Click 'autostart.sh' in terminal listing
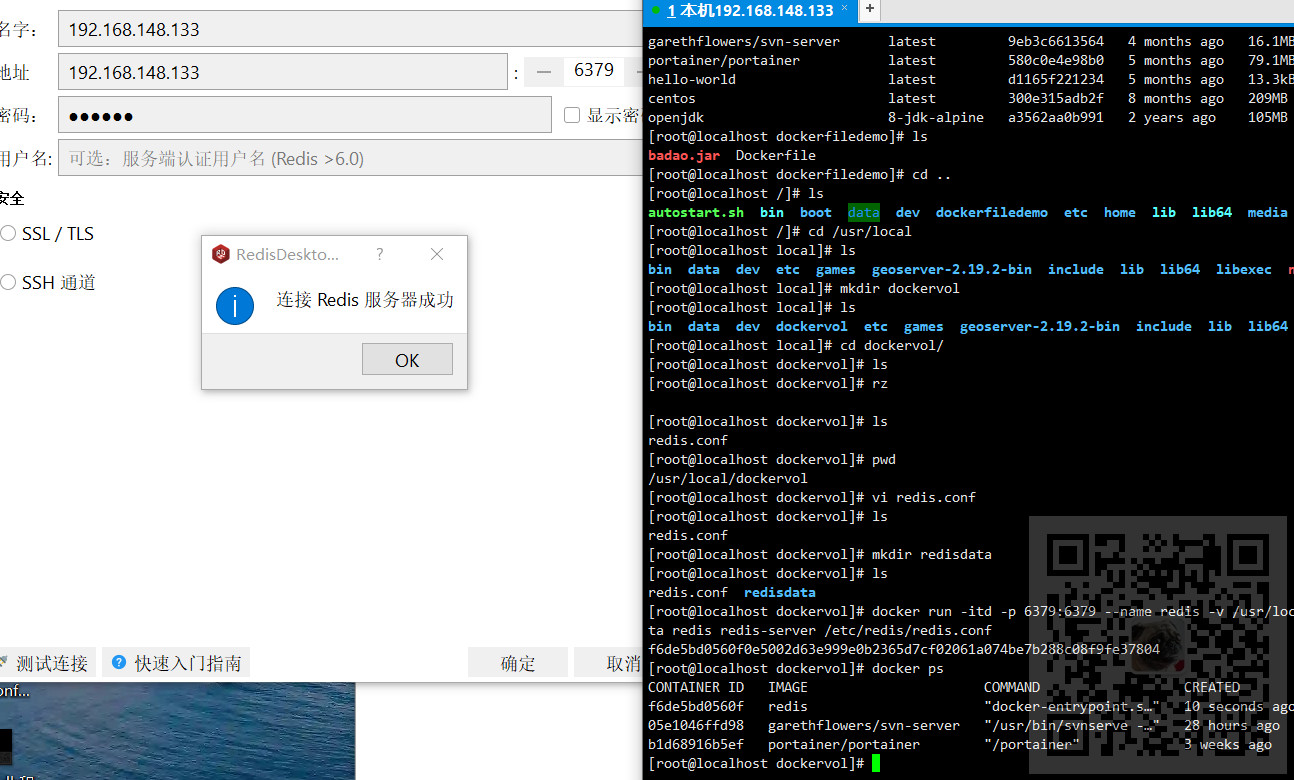Viewport: 1294px width, 780px height. click(696, 212)
